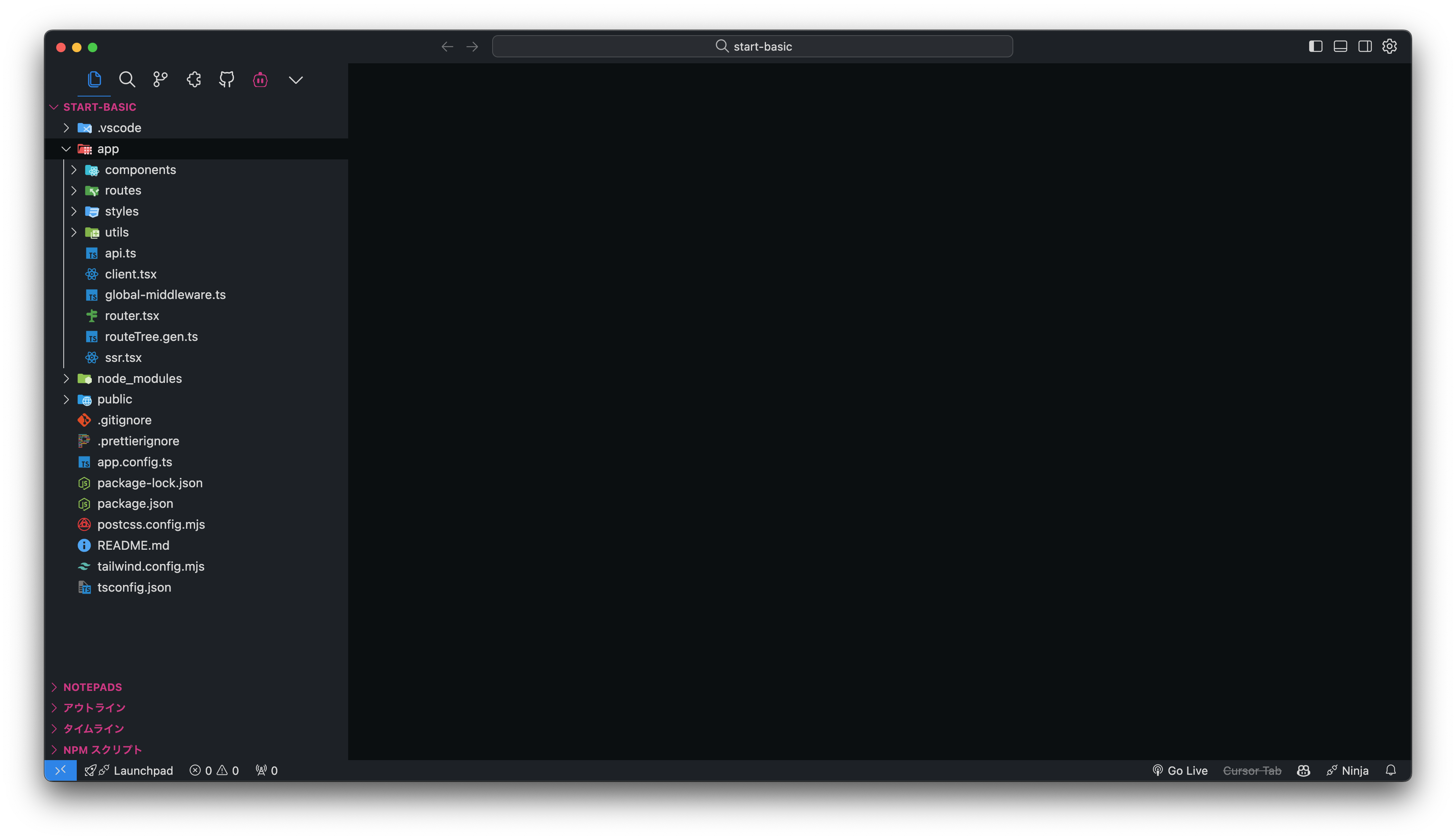Click the remote connection indicator at bottom left
Screen dimensions: 1456x840
coord(61,770)
